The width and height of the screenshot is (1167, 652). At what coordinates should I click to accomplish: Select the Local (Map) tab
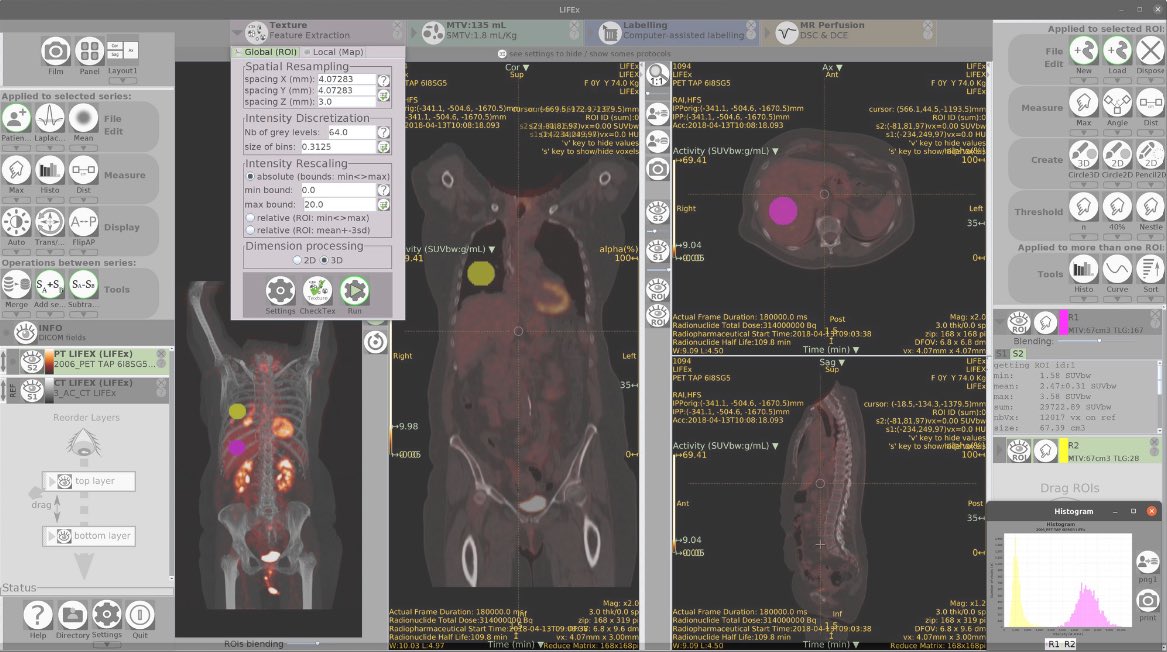coord(333,52)
